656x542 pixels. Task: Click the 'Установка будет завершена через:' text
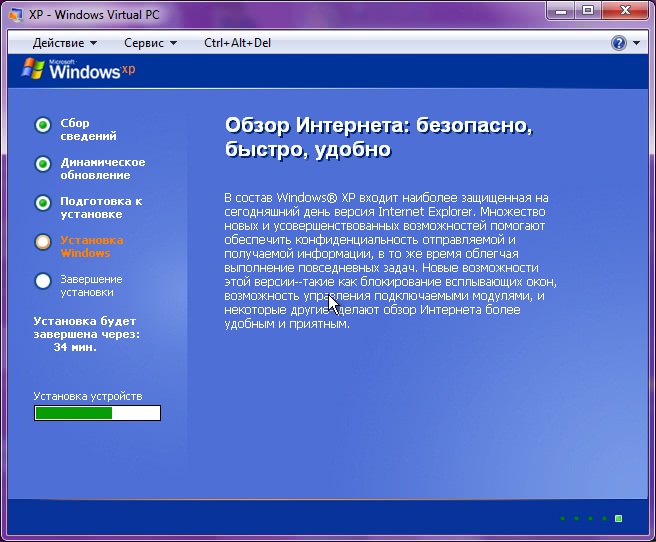(87, 327)
